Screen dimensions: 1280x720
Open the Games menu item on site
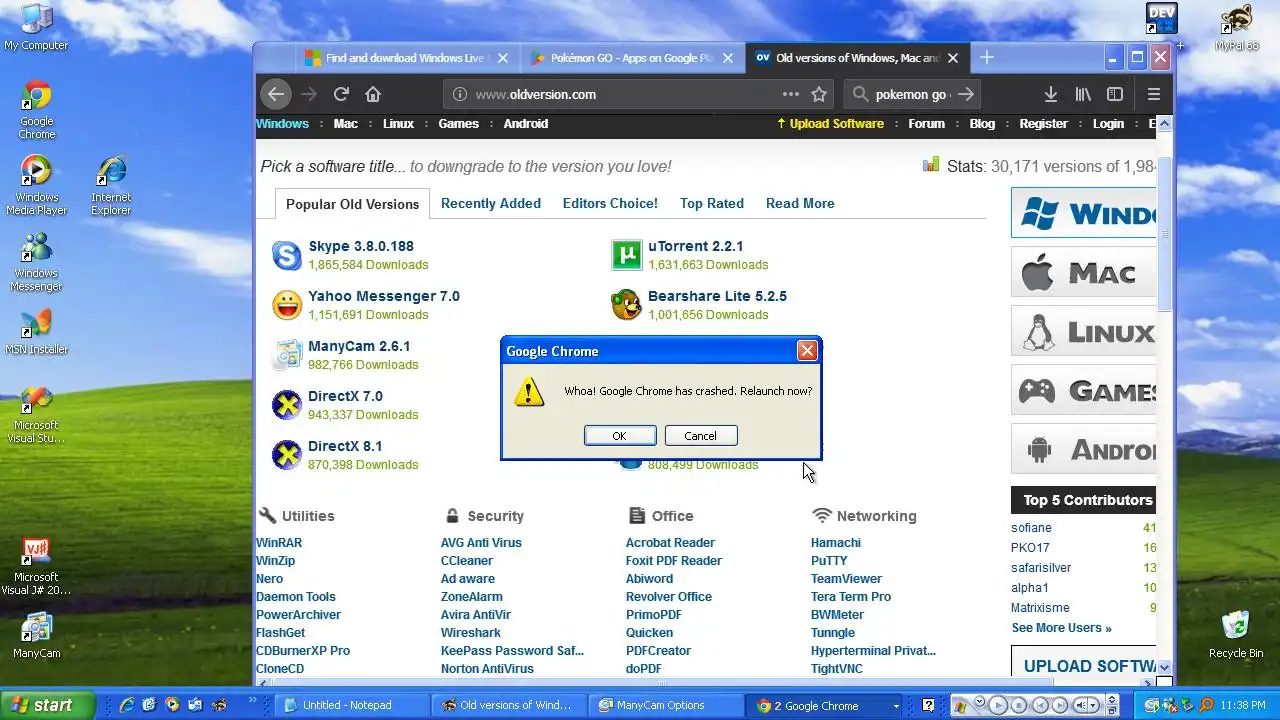click(x=458, y=124)
